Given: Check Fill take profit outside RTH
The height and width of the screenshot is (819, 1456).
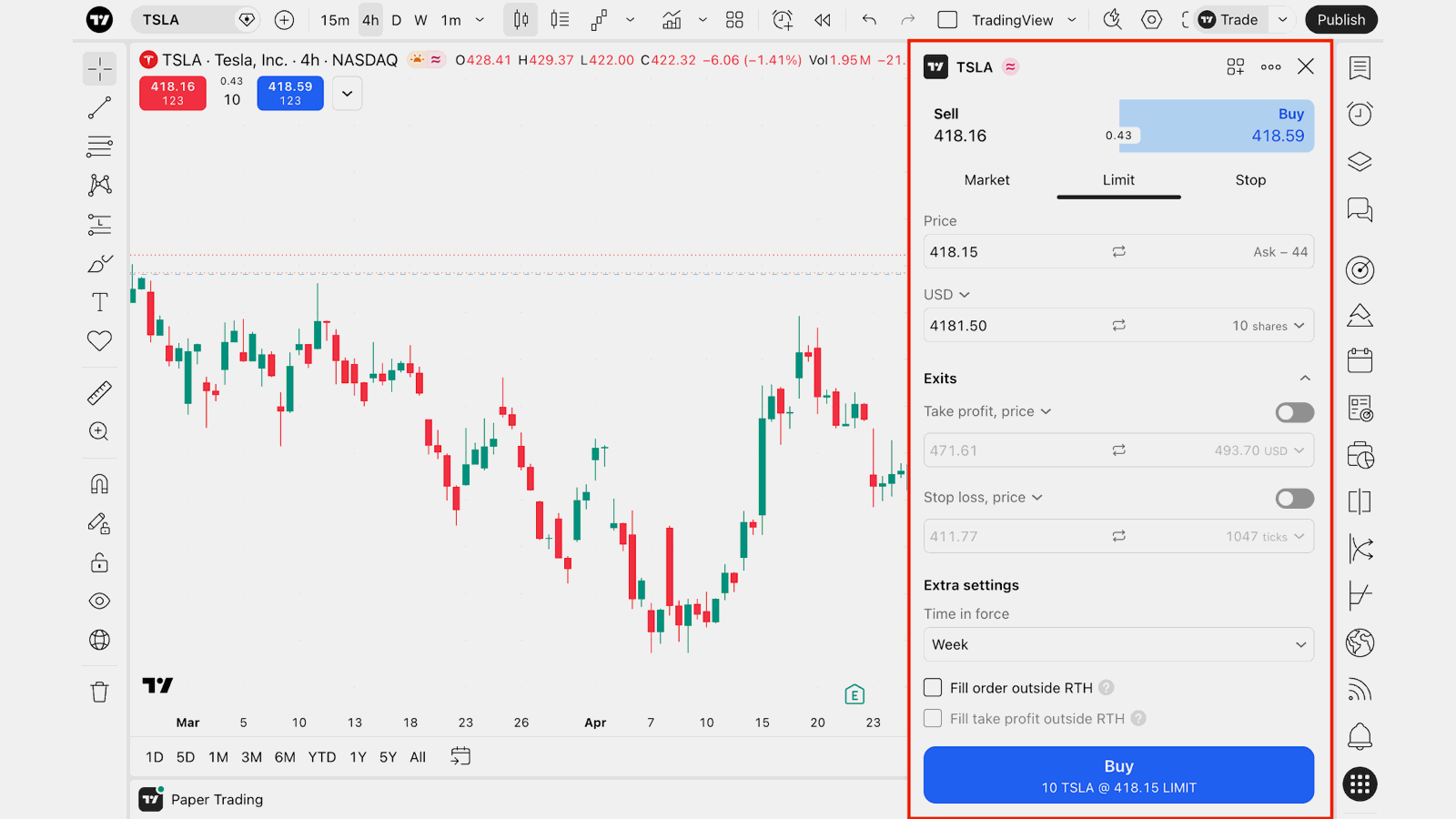Looking at the screenshot, I should coord(933,718).
